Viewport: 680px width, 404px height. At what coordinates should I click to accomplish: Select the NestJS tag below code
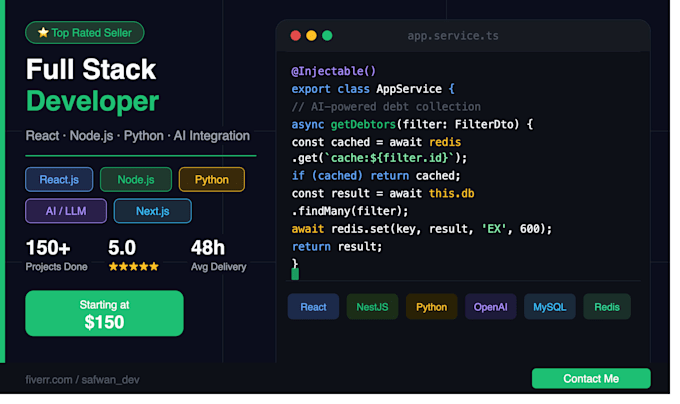(x=372, y=307)
